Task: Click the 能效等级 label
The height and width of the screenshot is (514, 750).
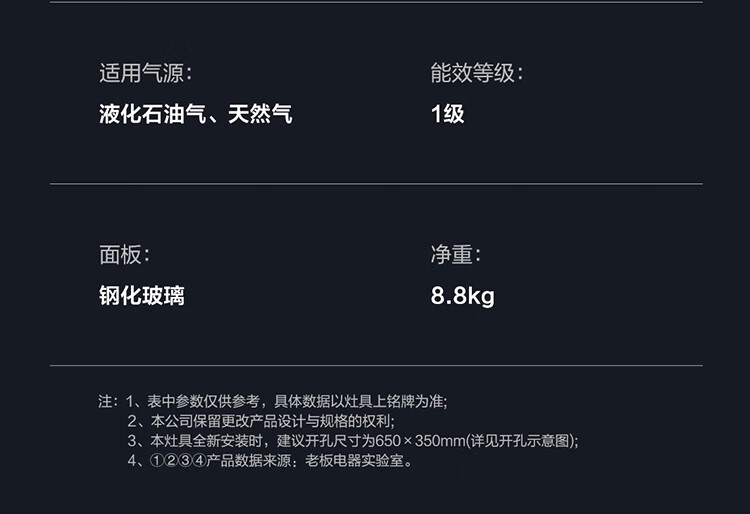Action: click(476, 73)
